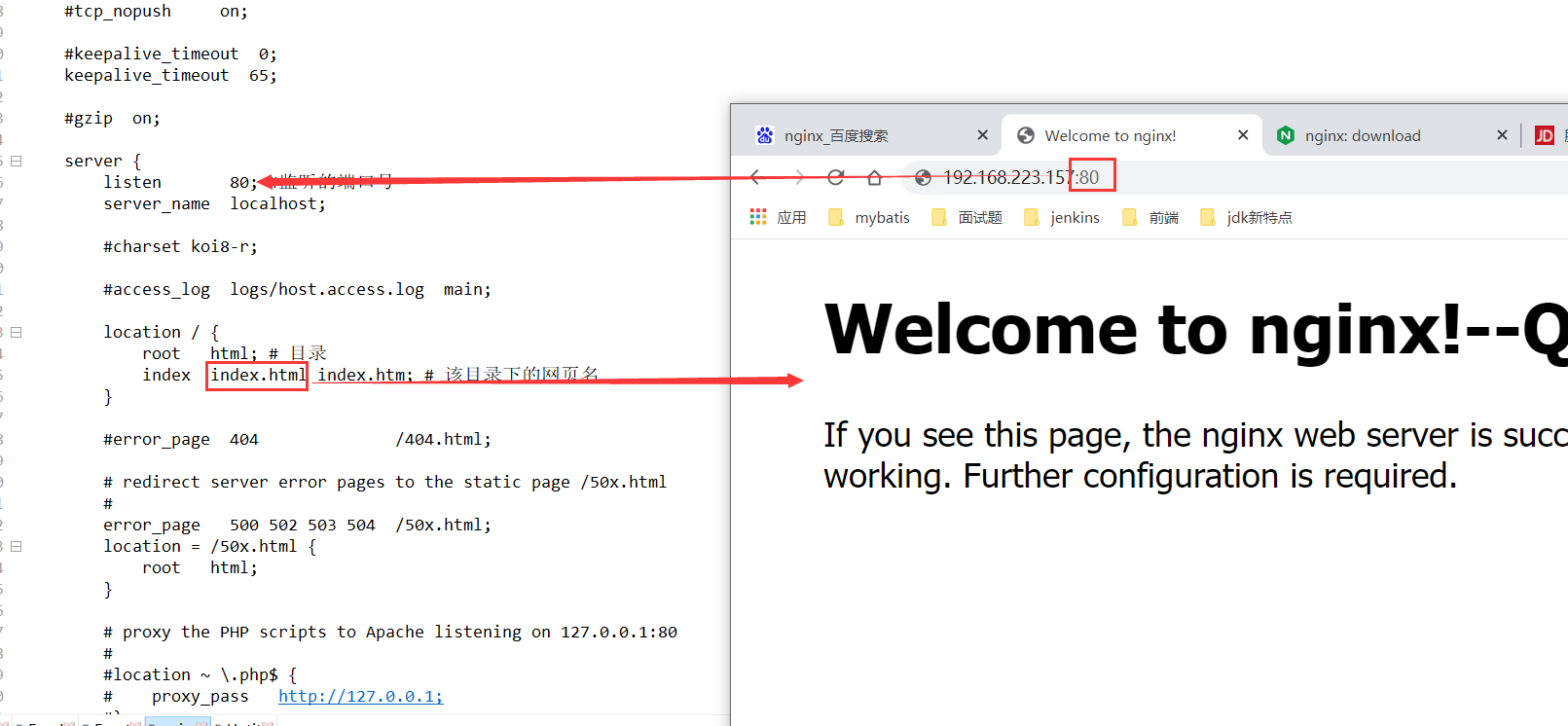Click the browser back arrow
Image resolution: width=1568 pixels, height=726 pixels.
pos(755,177)
